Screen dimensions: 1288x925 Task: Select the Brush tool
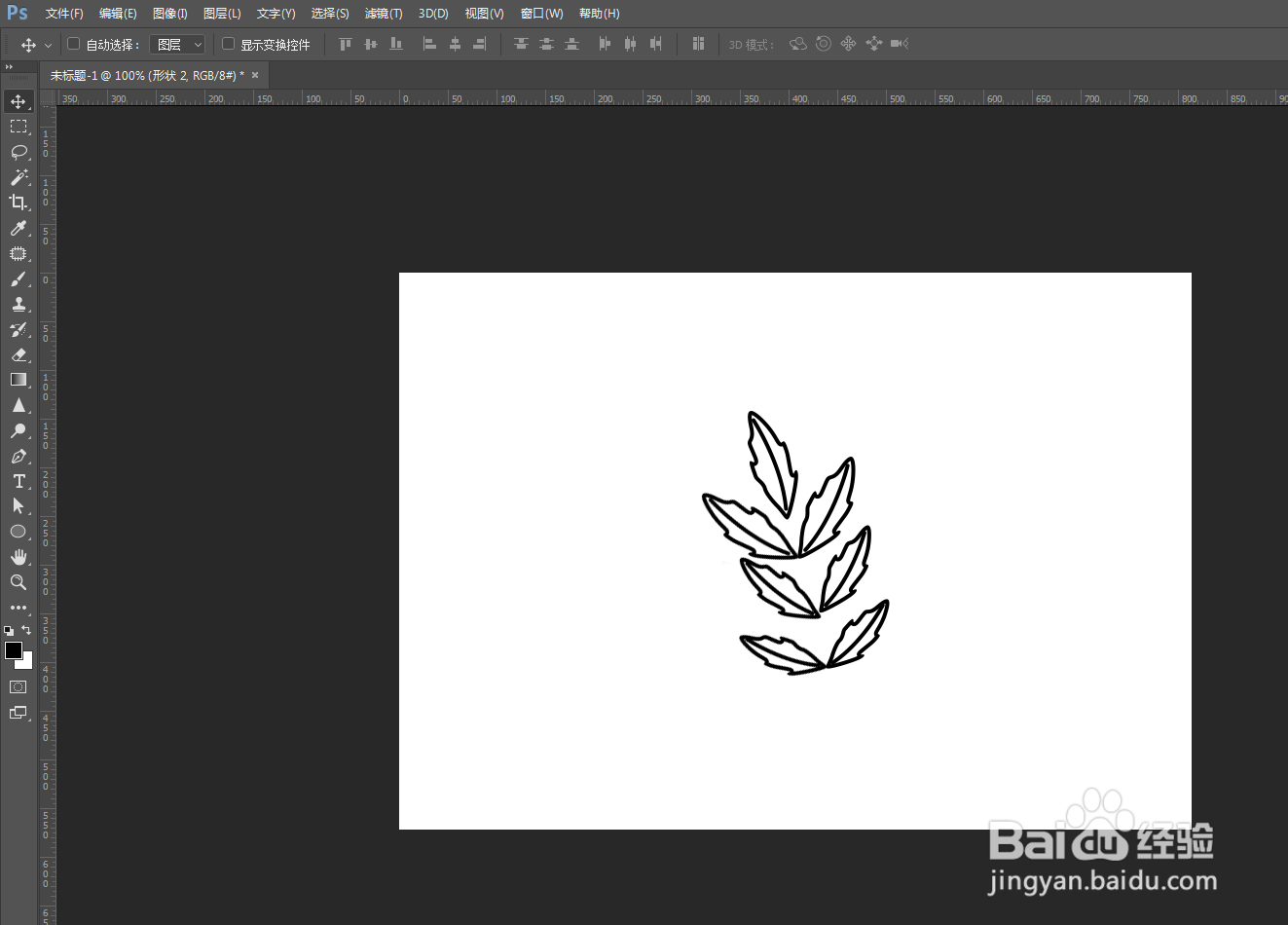point(18,278)
